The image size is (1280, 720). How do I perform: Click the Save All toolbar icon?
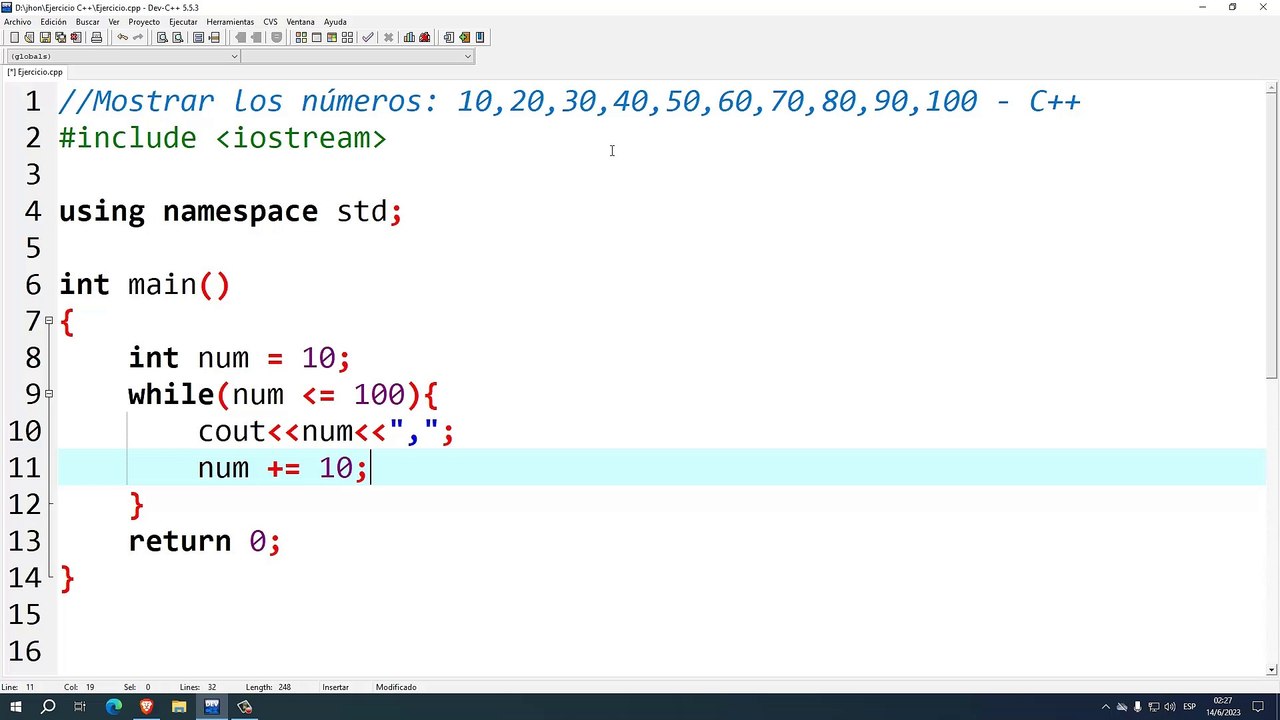click(x=60, y=37)
